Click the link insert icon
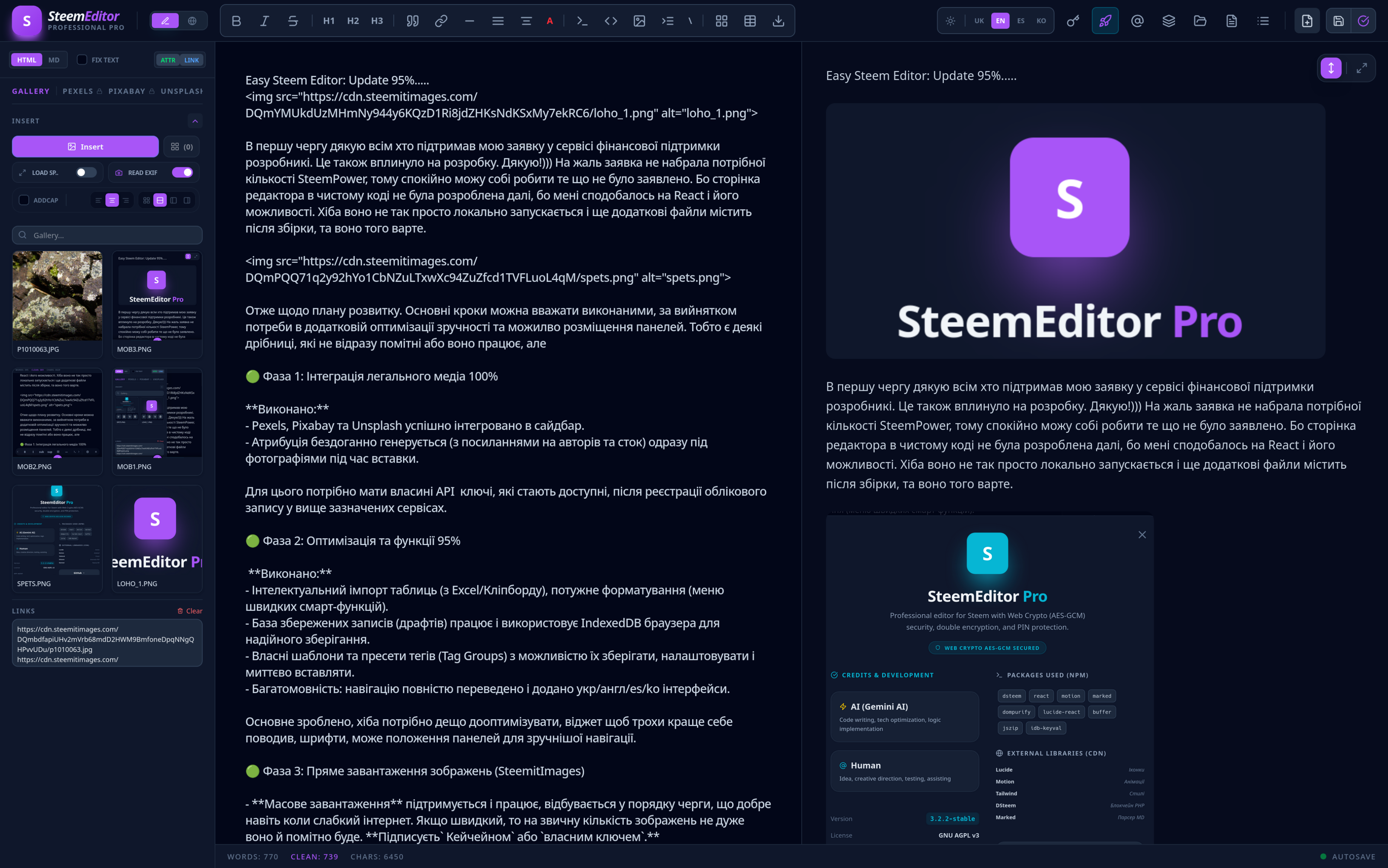The width and height of the screenshot is (1388, 868). click(x=441, y=21)
